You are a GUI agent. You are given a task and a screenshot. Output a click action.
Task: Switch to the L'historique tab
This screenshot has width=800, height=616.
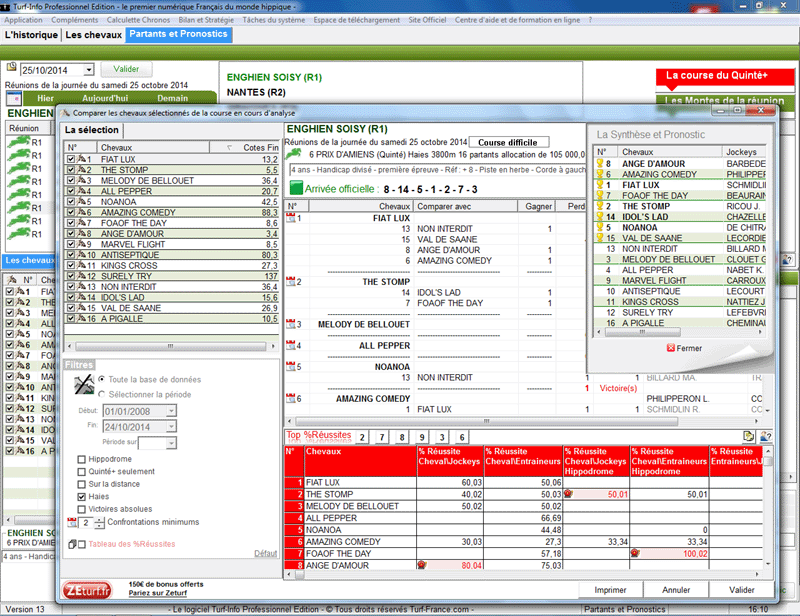[x=31, y=35]
